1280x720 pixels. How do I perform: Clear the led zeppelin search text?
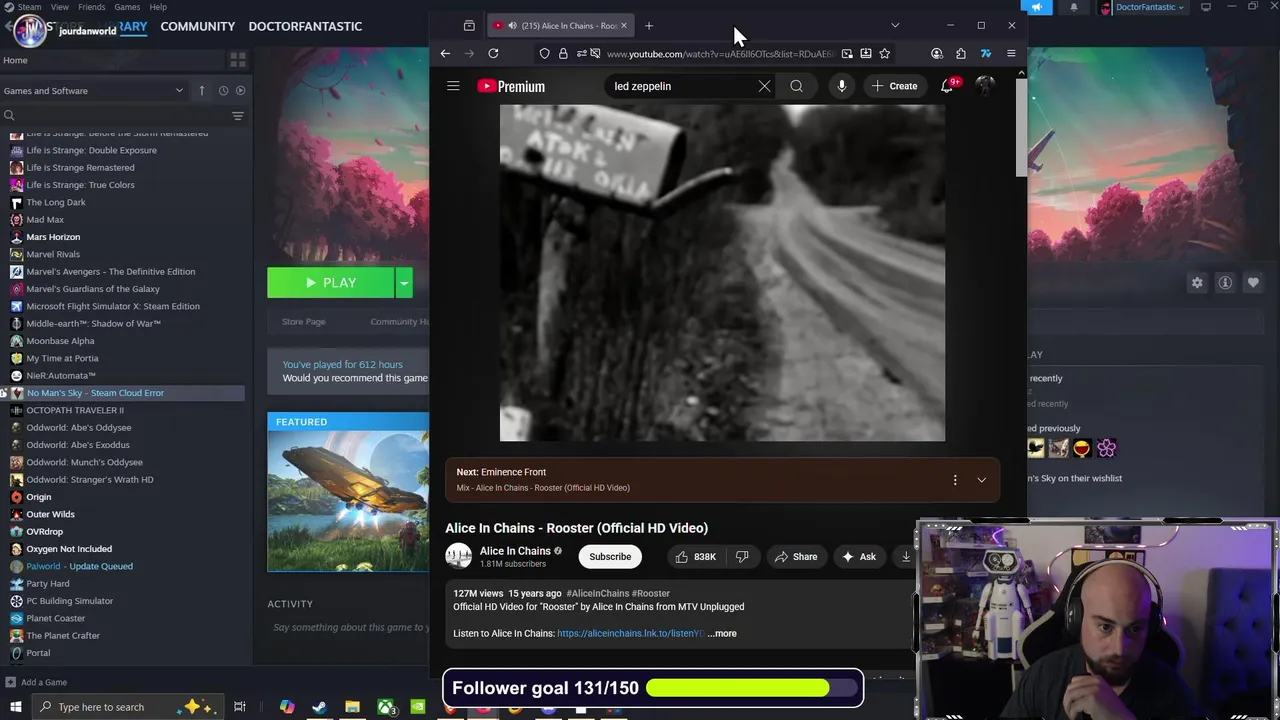[x=764, y=86]
